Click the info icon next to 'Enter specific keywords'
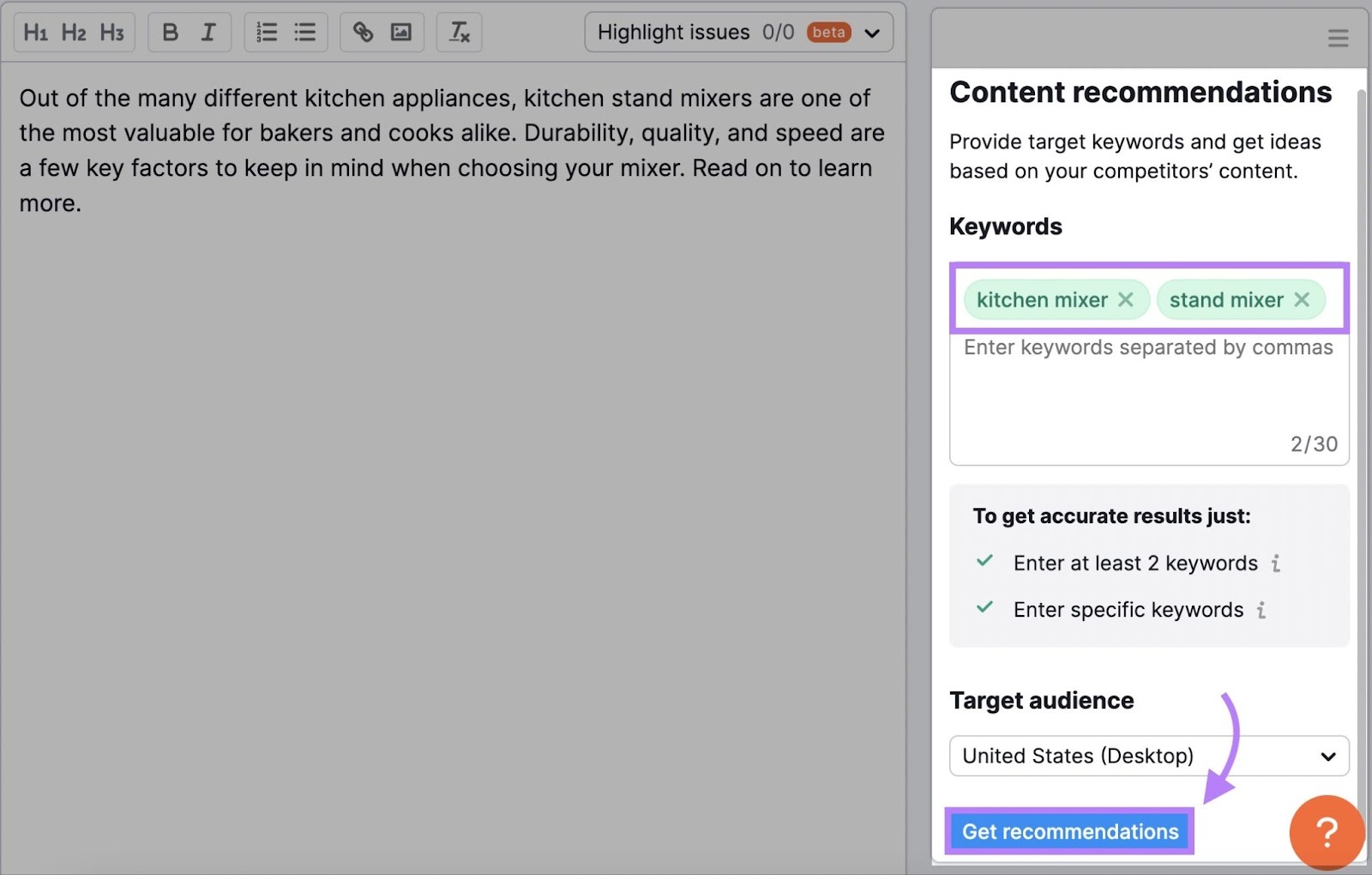The width and height of the screenshot is (1372, 875). (x=1261, y=610)
